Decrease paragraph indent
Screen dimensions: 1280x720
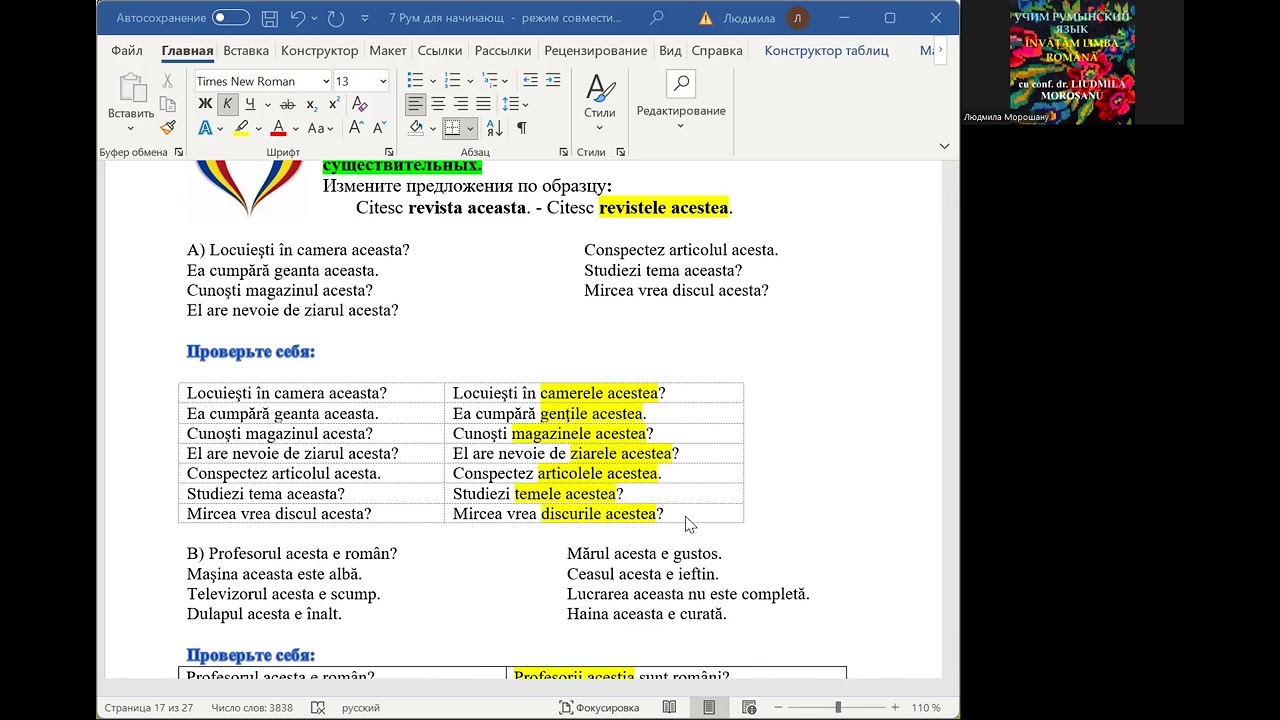click(530, 81)
